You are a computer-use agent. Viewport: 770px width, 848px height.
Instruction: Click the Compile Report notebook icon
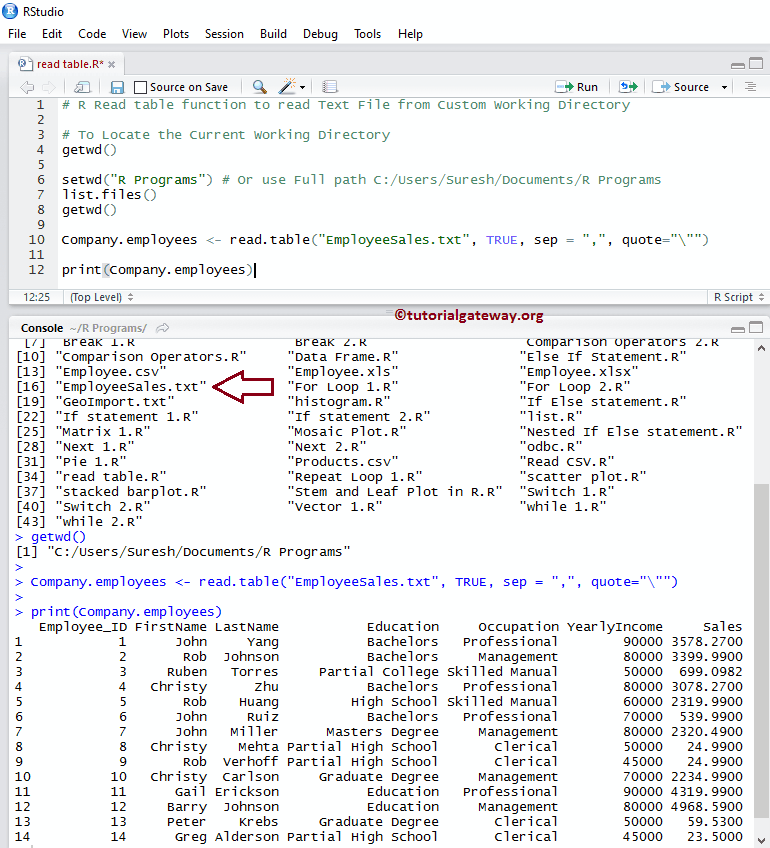330,87
